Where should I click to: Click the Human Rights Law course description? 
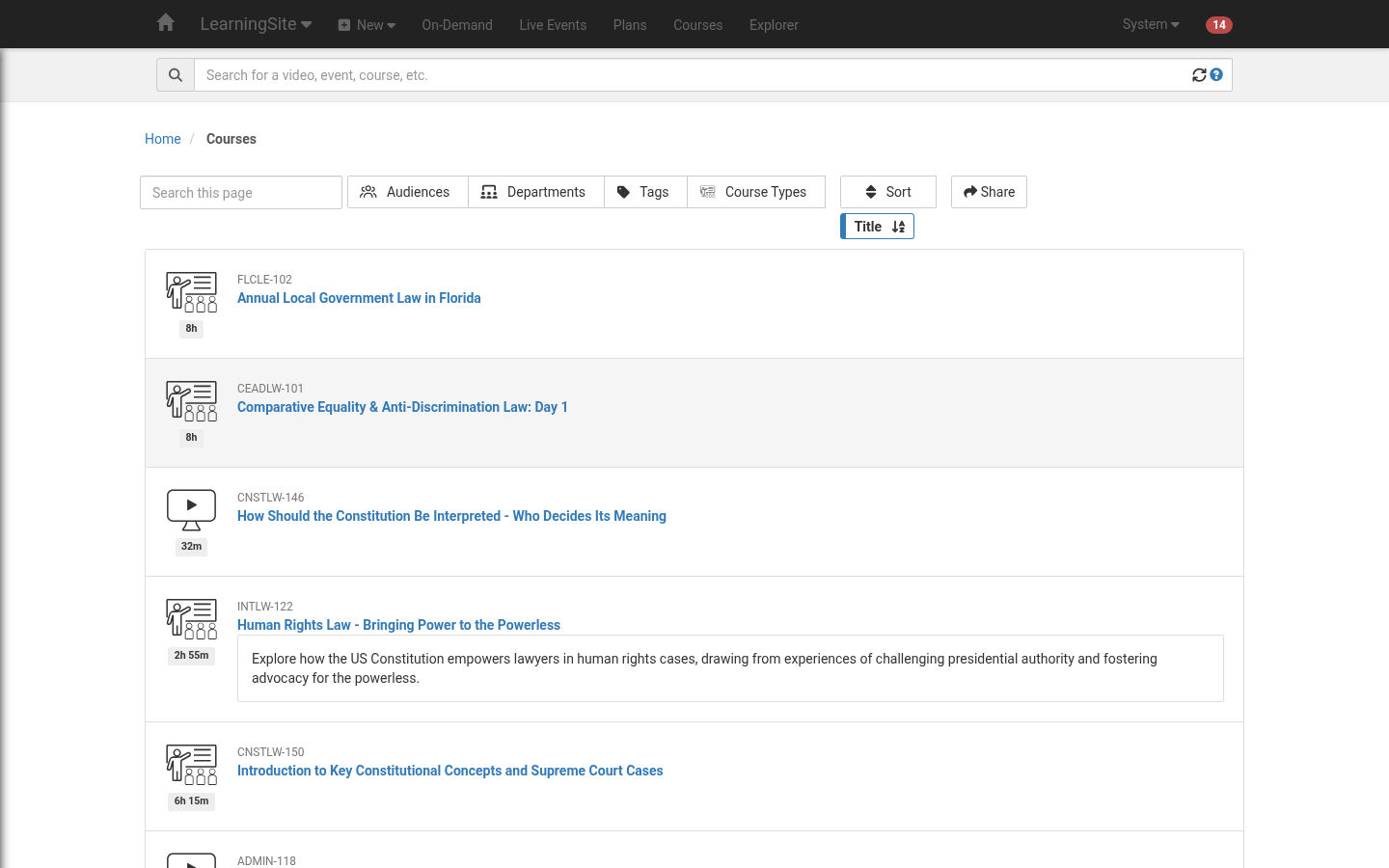coord(730,668)
